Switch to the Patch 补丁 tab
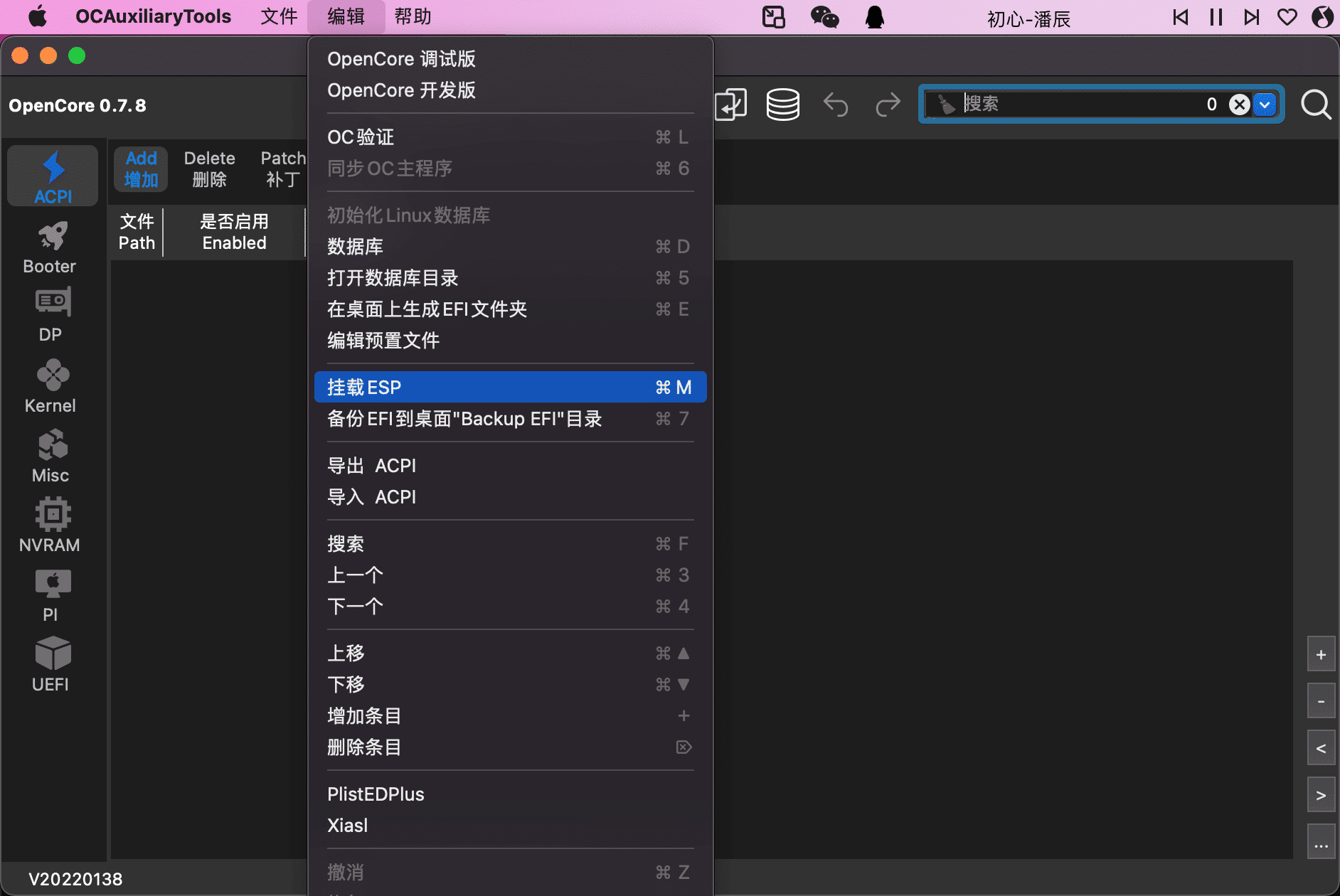This screenshot has height=896, width=1340. click(282, 169)
